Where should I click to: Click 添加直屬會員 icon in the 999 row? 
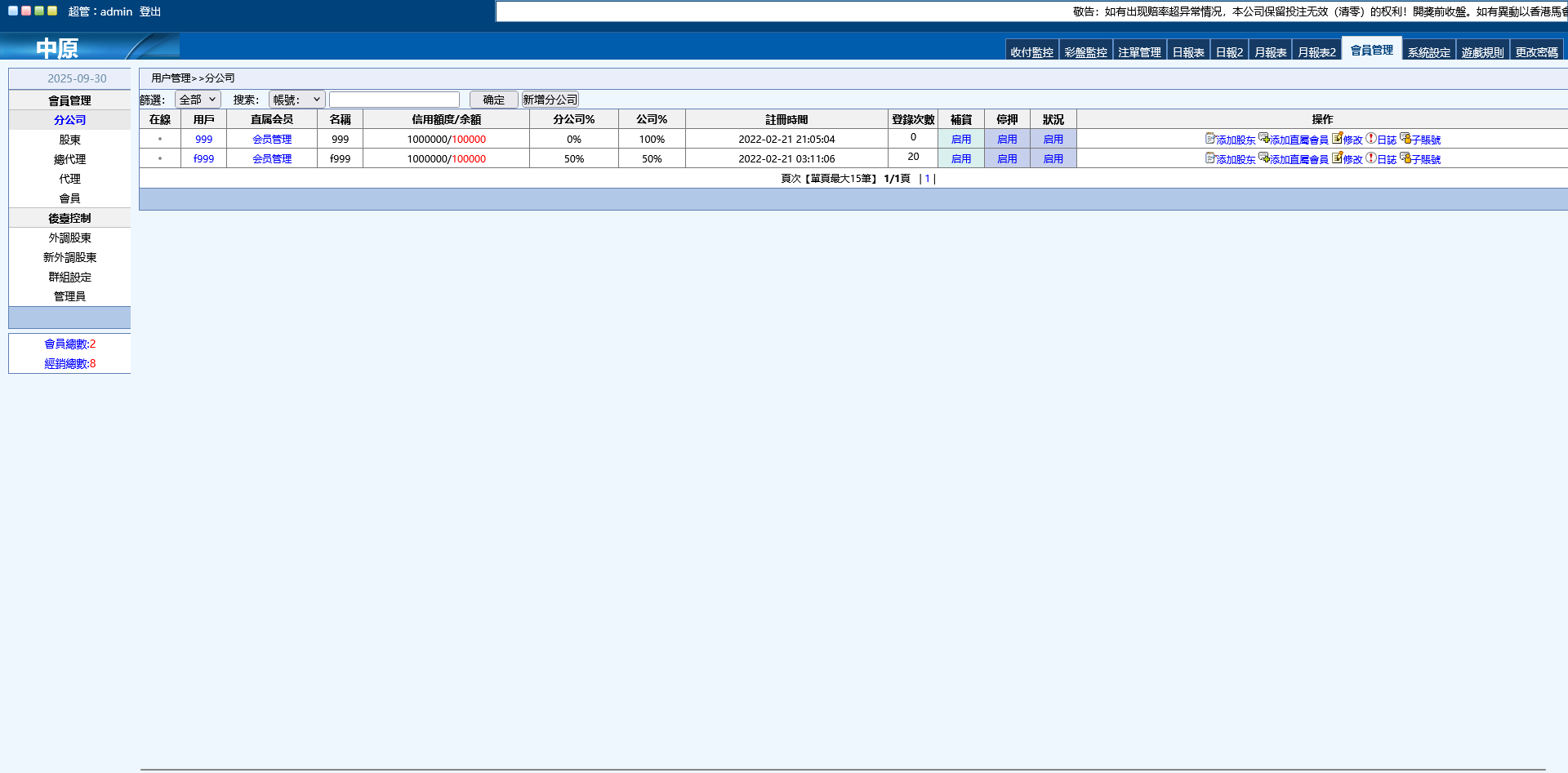[x=1263, y=139]
